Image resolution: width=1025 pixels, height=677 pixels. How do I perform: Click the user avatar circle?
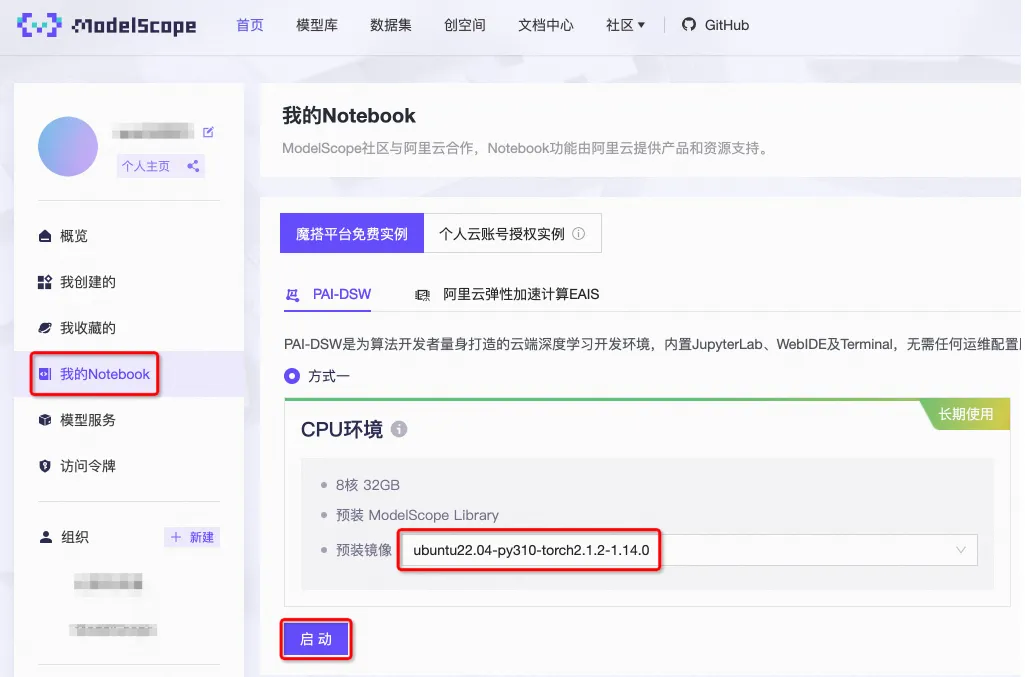pyautogui.click(x=68, y=146)
